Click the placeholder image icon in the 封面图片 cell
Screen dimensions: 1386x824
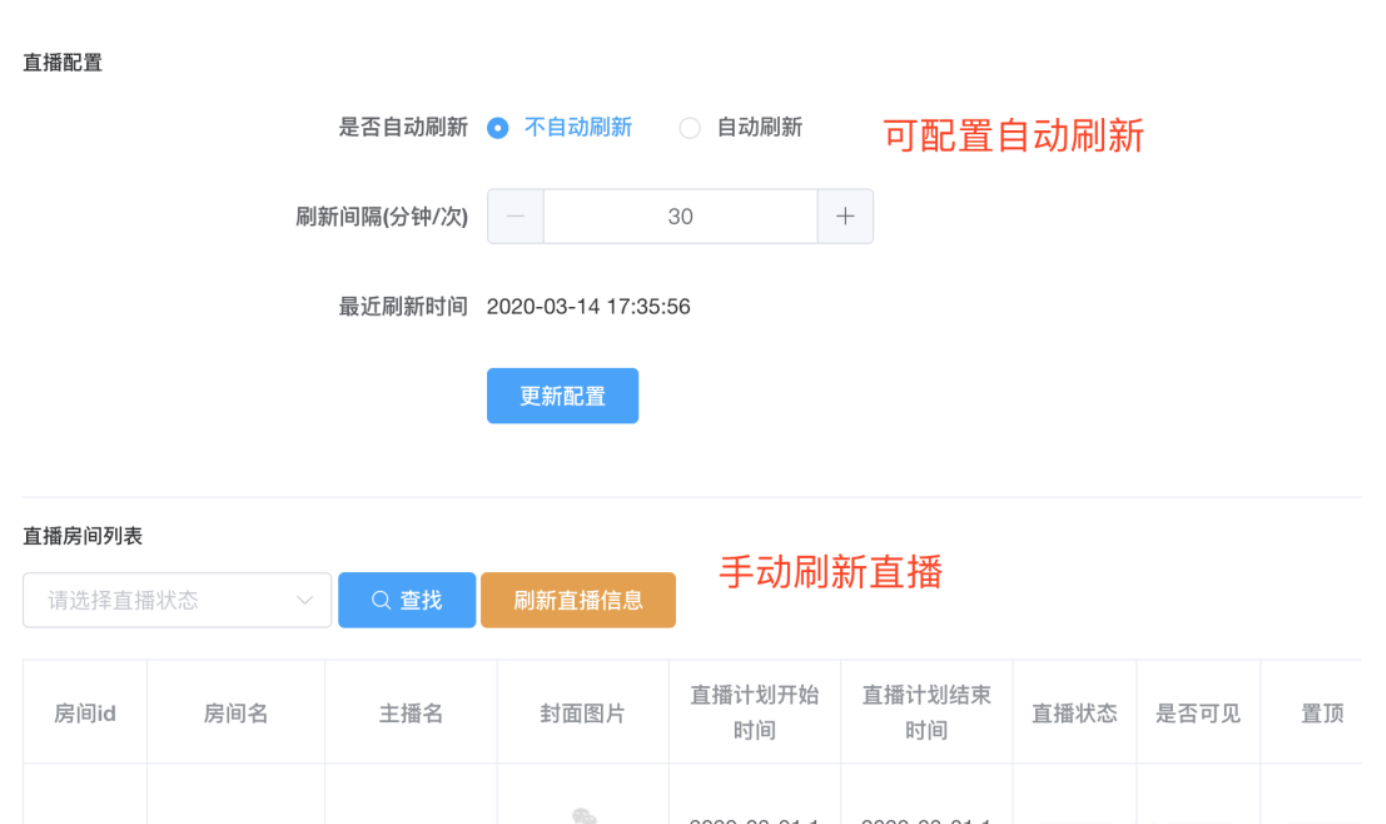[x=583, y=817]
